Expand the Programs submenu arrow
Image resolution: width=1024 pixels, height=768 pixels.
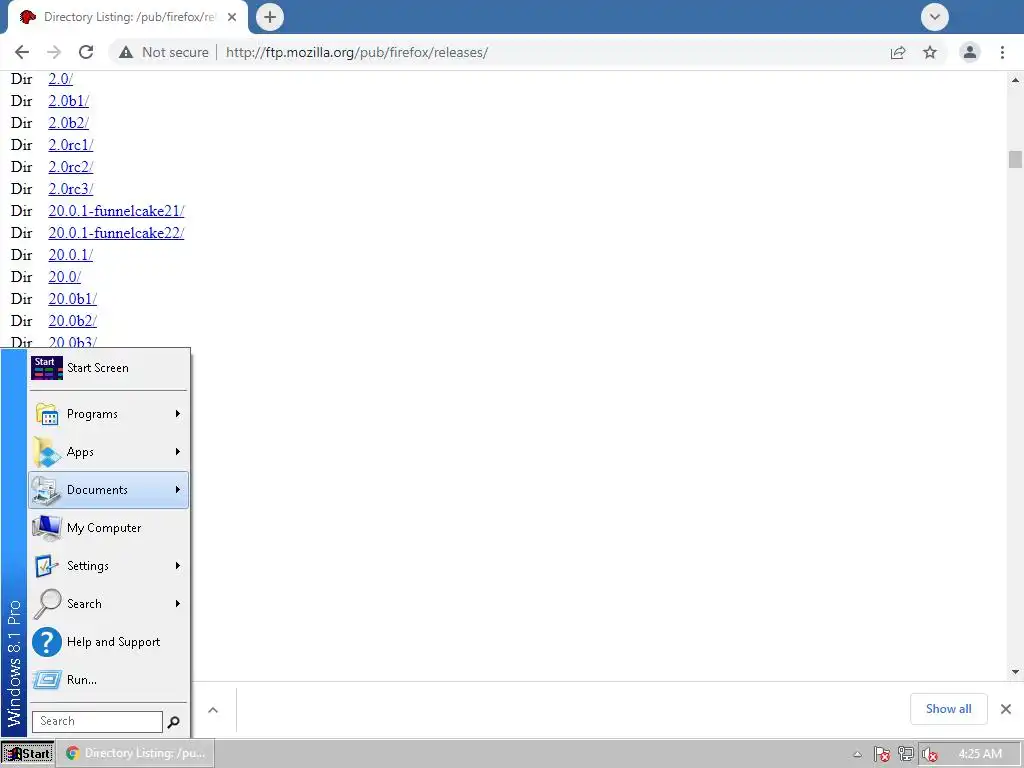click(x=178, y=414)
